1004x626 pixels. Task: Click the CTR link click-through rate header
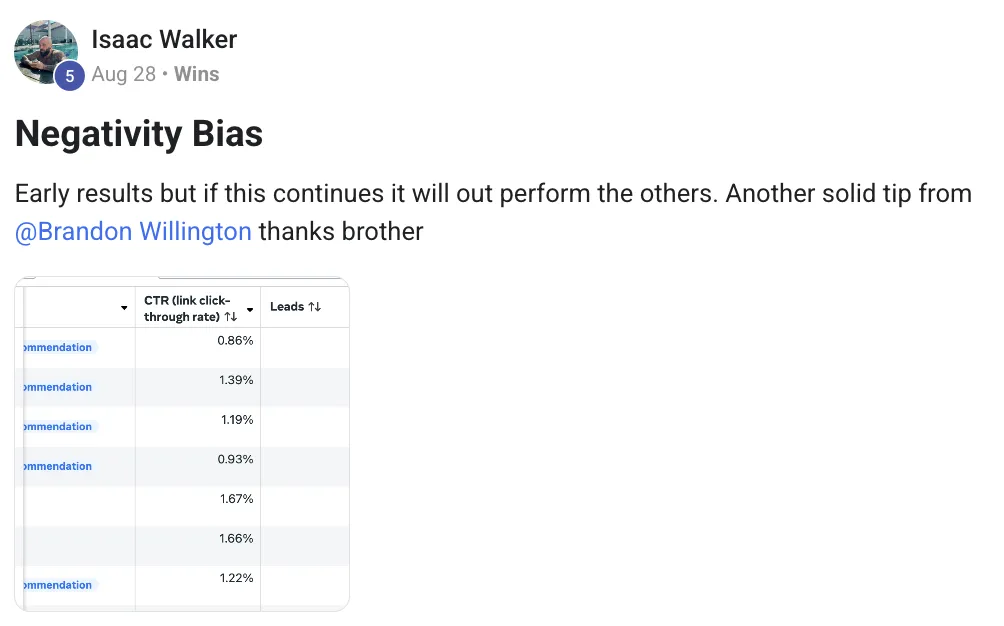[x=186, y=308]
